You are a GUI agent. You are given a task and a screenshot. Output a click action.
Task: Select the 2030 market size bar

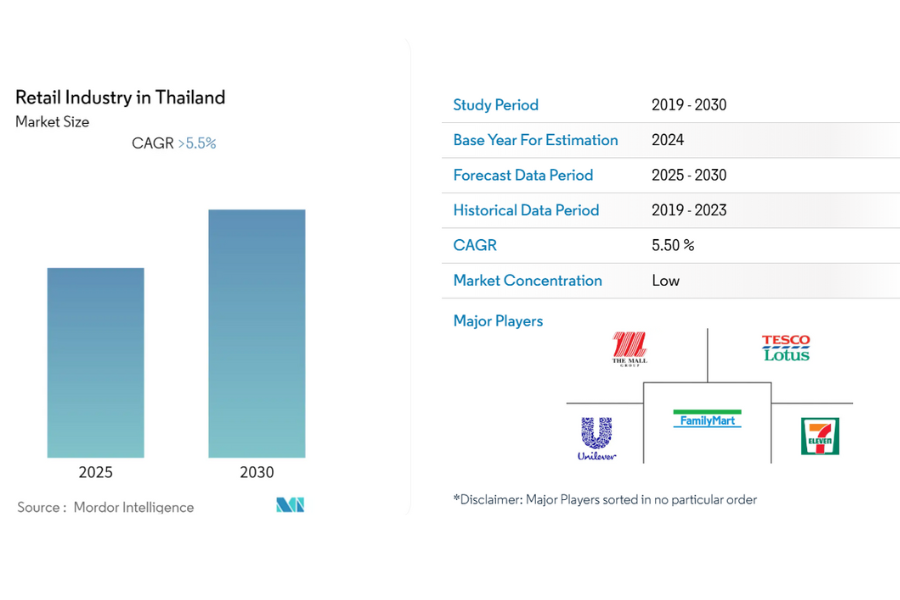click(257, 333)
